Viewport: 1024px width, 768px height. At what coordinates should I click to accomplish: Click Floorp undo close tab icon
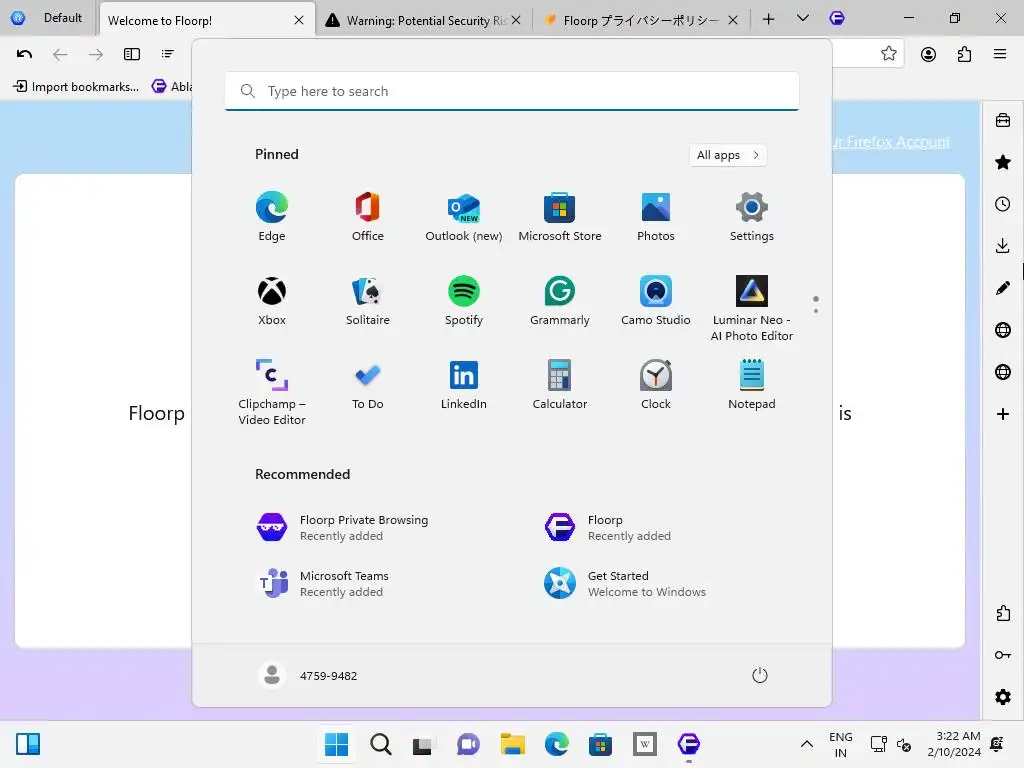point(24,54)
